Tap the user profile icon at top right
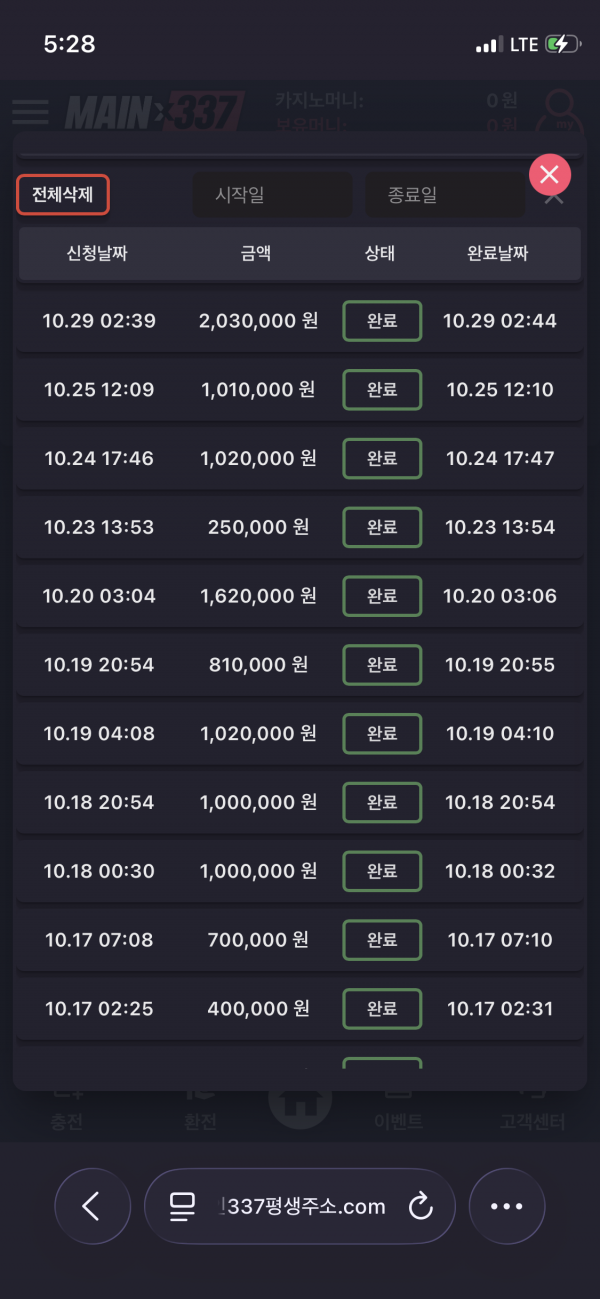The height and width of the screenshot is (1299, 600). point(564,112)
